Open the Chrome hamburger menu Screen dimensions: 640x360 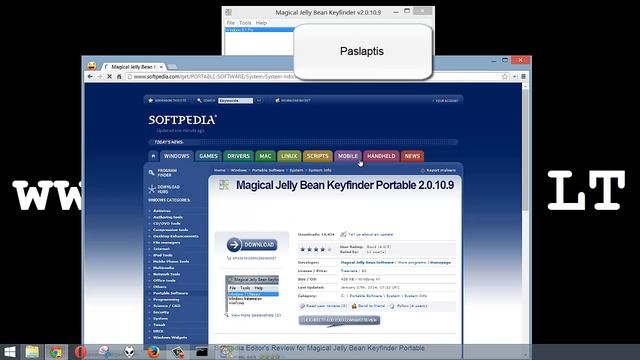[x=523, y=76]
